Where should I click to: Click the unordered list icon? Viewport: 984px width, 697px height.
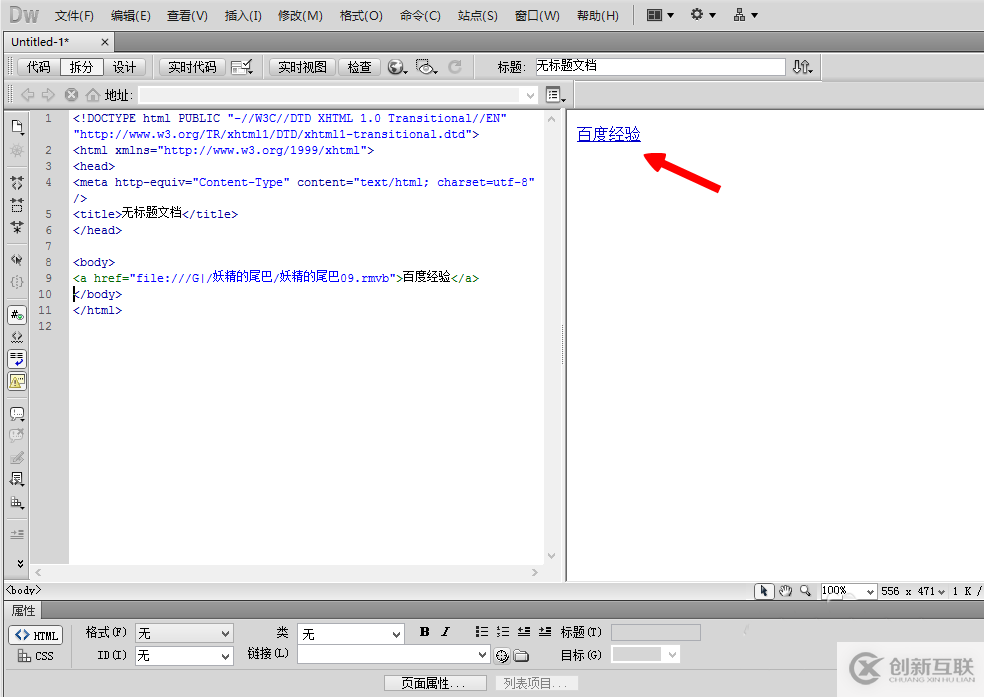tap(481, 632)
